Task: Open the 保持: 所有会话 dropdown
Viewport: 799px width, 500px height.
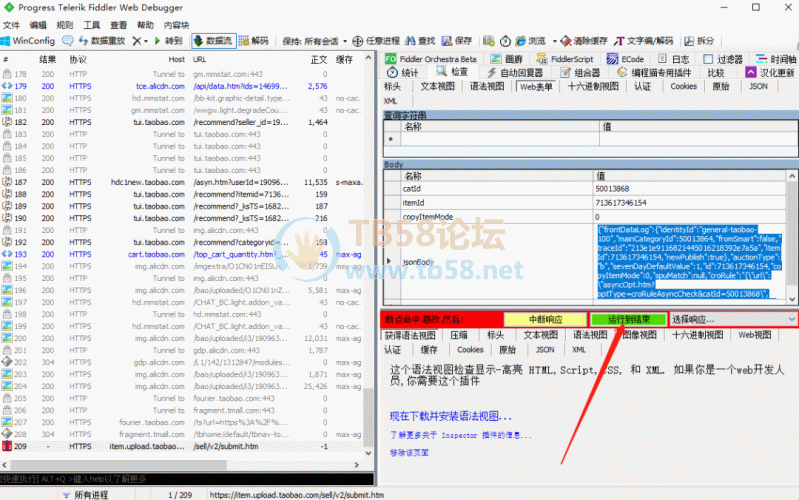Action: (x=314, y=41)
